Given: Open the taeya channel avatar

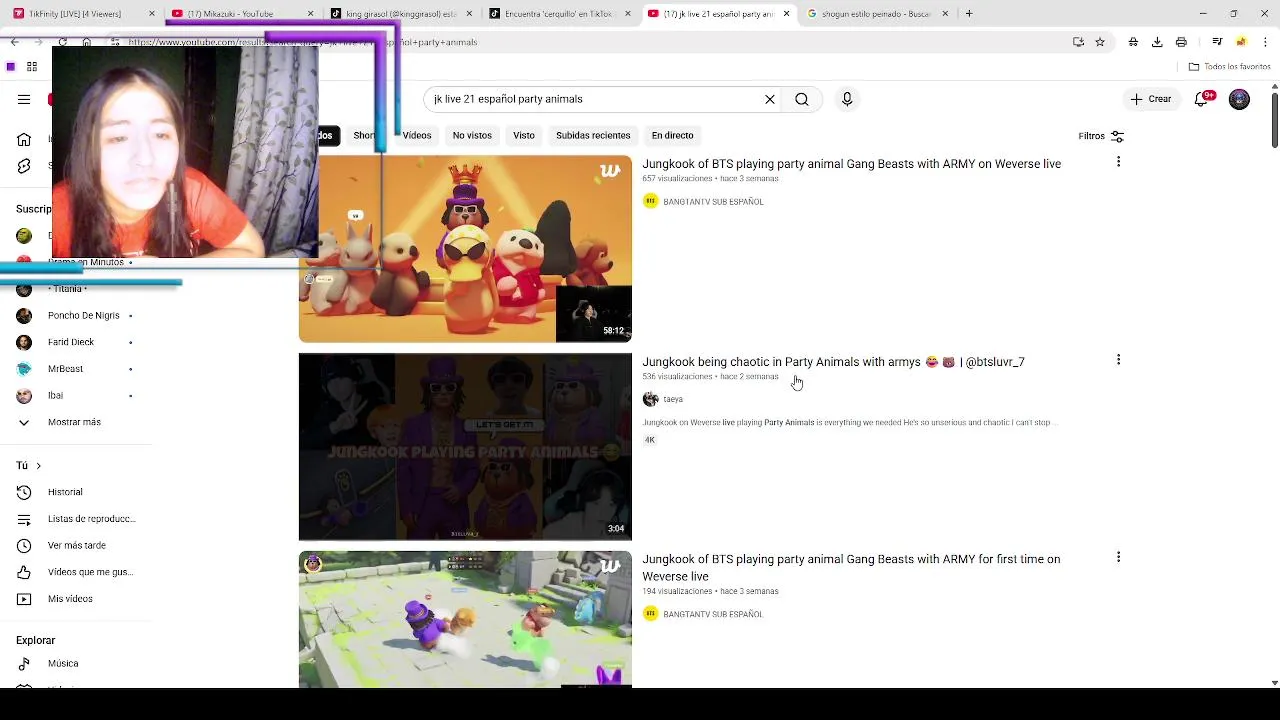Looking at the screenshot, I should pyautogui.click(x=650, y=399).
